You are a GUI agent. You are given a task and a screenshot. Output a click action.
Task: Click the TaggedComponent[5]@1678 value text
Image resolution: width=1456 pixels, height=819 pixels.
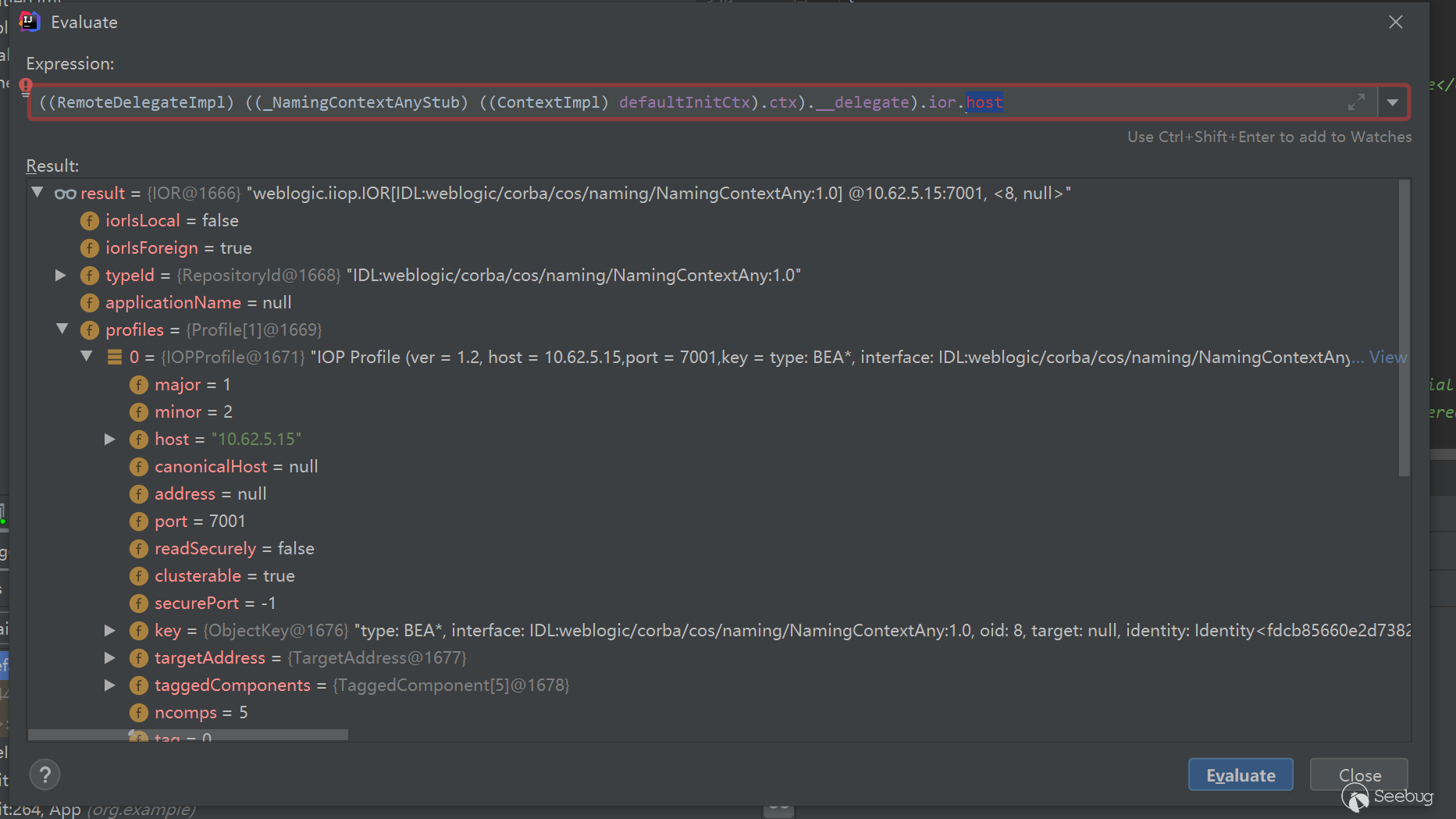[x=451, y=685]
